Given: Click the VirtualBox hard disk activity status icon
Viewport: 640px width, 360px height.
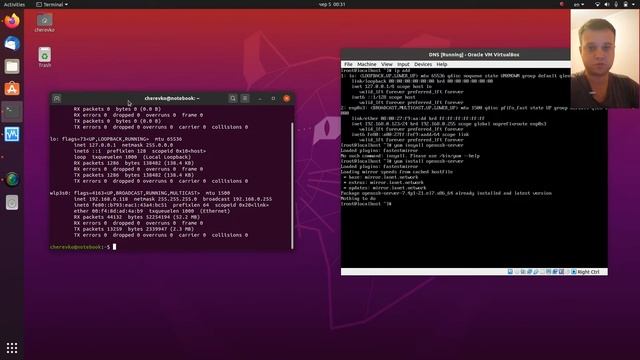Looking at the screenshot, I should [x=510, y=272].
